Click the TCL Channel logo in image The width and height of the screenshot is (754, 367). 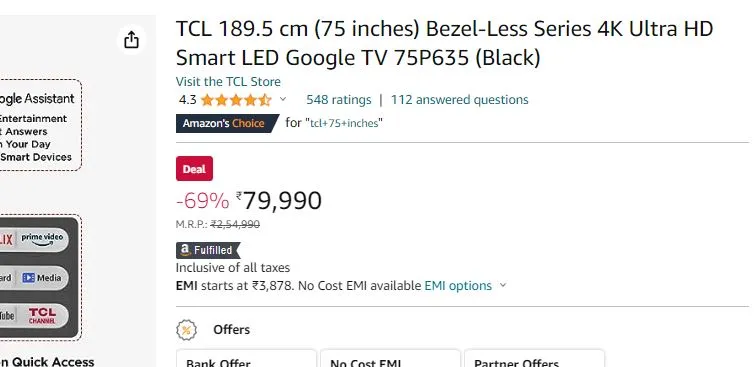tap(42, 316)
